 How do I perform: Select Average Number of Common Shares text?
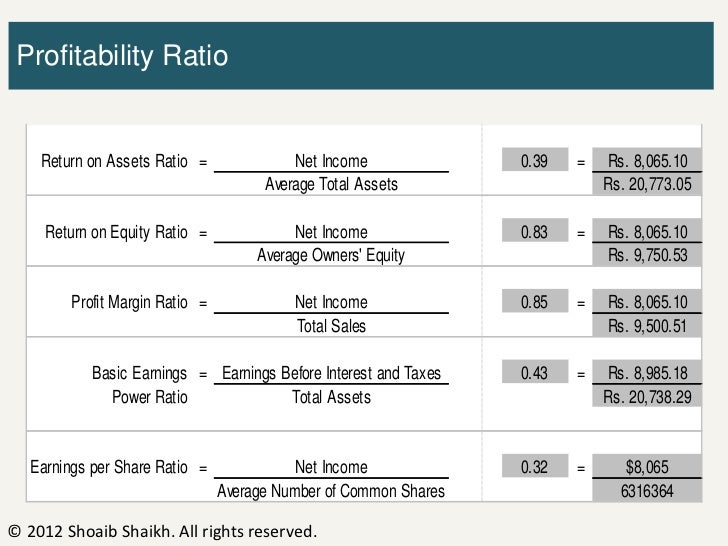click(x=331, y=491)
